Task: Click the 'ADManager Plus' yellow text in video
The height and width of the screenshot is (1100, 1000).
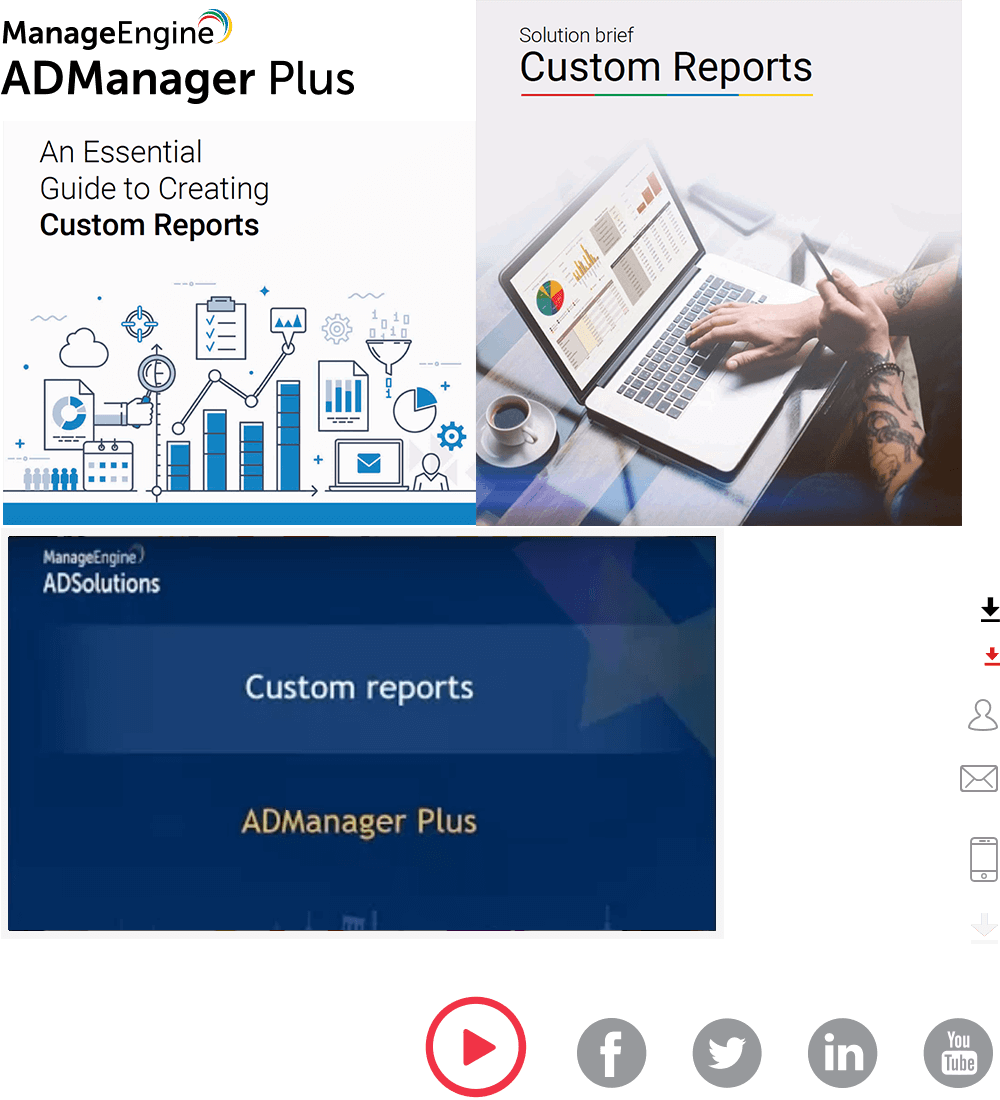Action: pyautogui.click(x=359, y=821)
